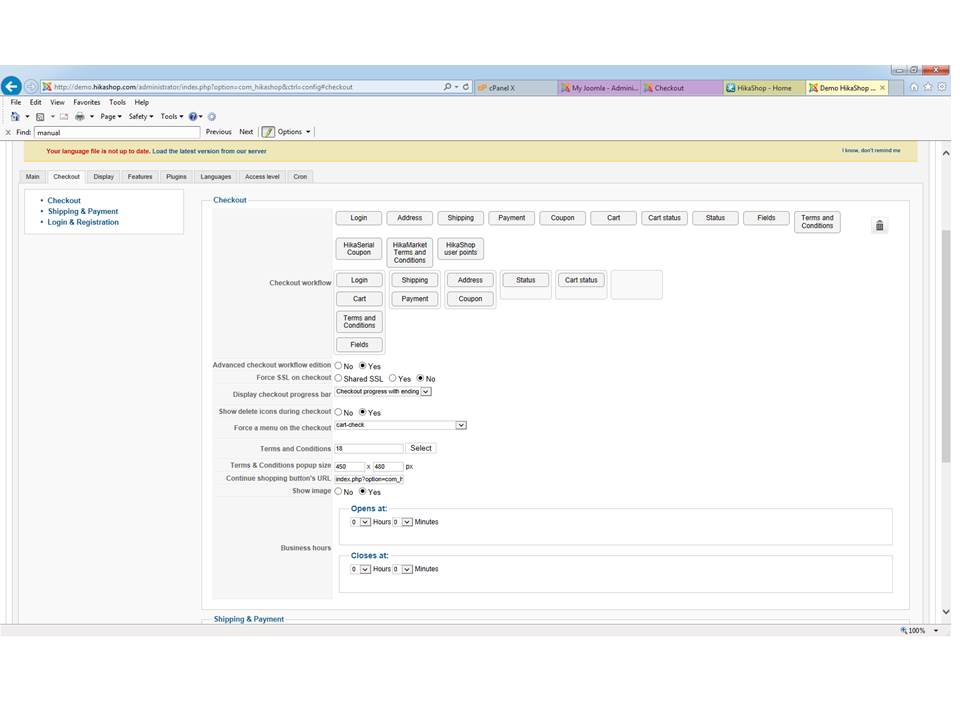Open favorites with the star icon

pyautogui.click(x=927, y=87)
